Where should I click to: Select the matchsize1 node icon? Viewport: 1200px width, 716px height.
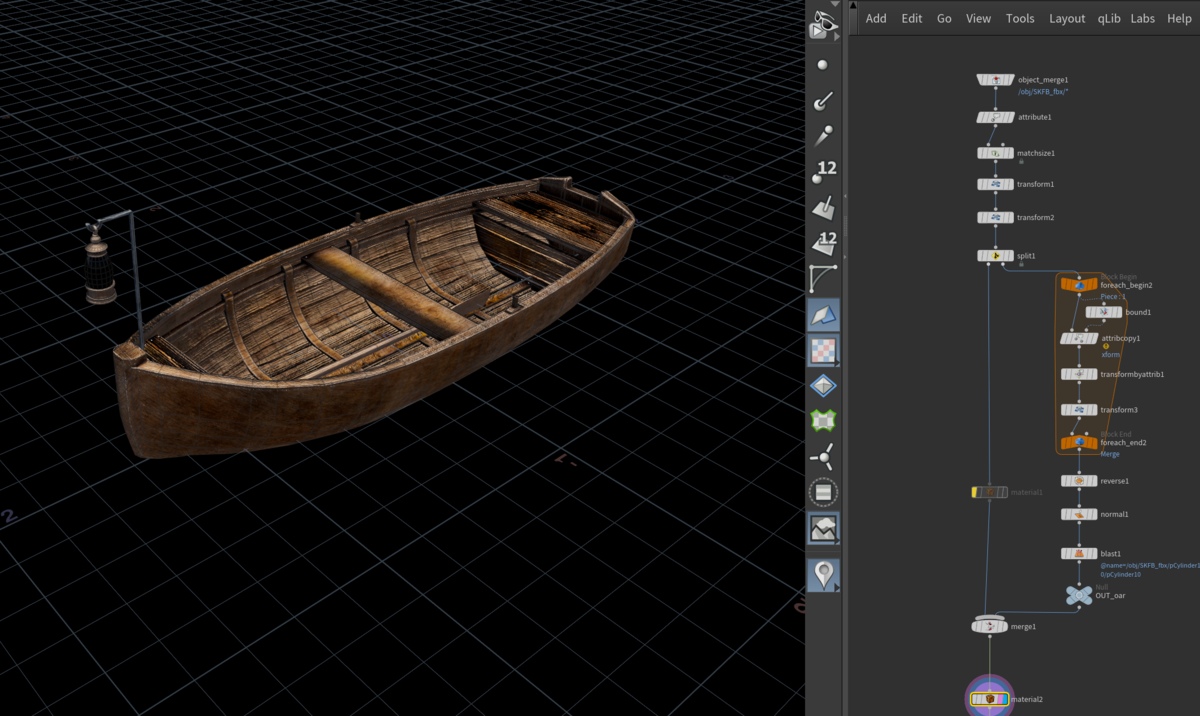995,153
